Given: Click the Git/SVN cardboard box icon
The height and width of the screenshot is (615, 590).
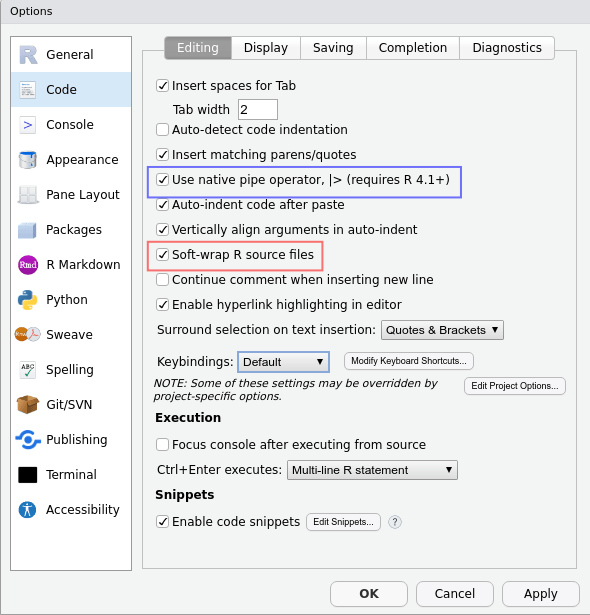Looking at the screenshot, I should point(28,404).
